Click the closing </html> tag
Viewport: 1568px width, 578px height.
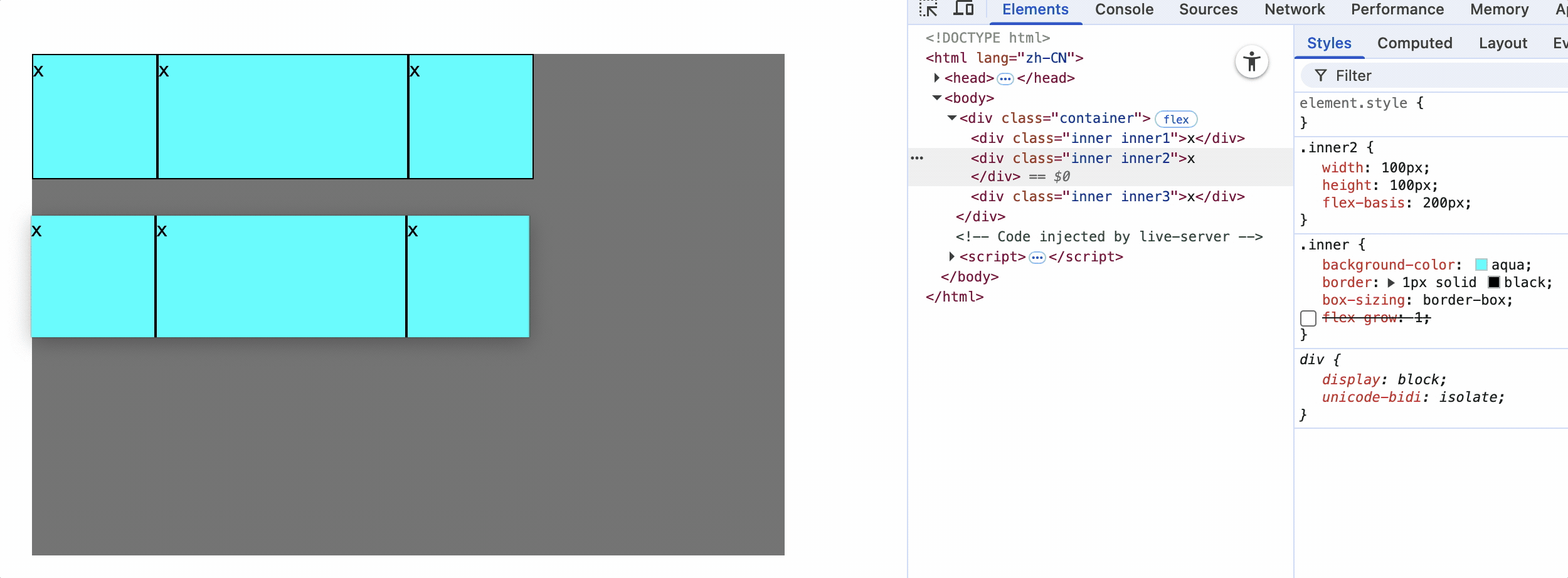(x=955, y=297)
